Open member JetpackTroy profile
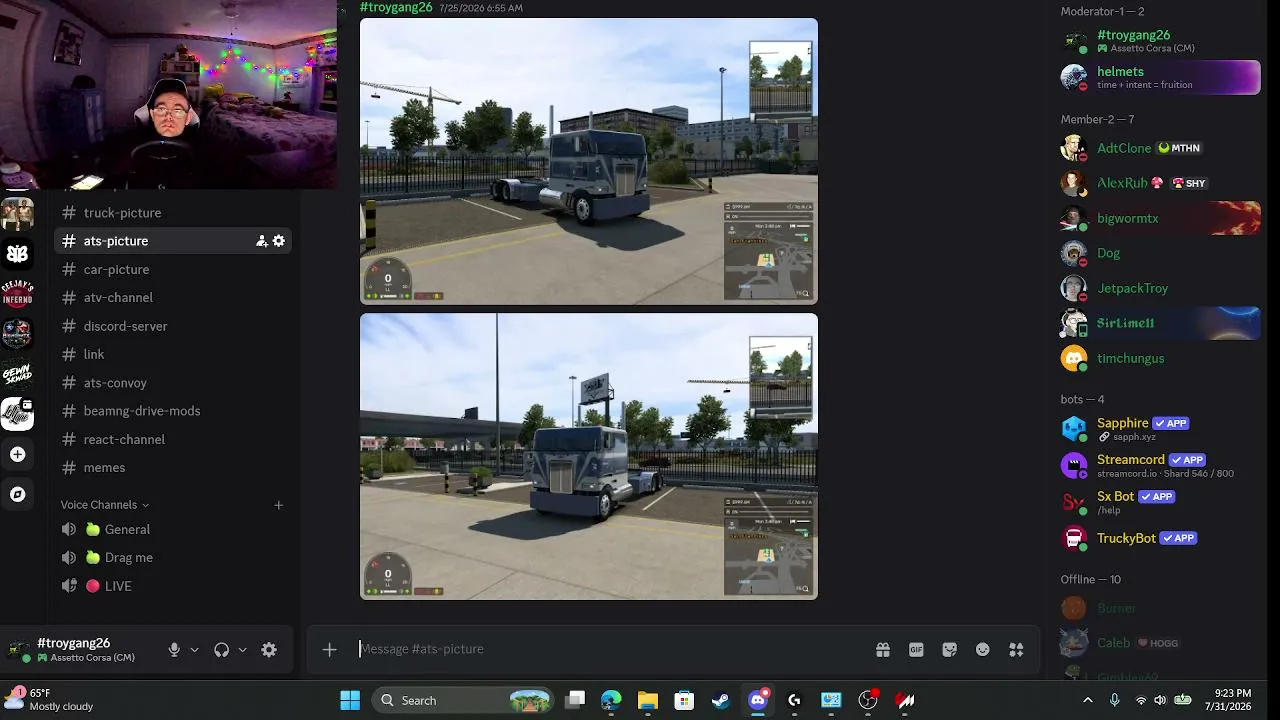The height and width of the screenshot is (720, 1280). (1160, 288)
